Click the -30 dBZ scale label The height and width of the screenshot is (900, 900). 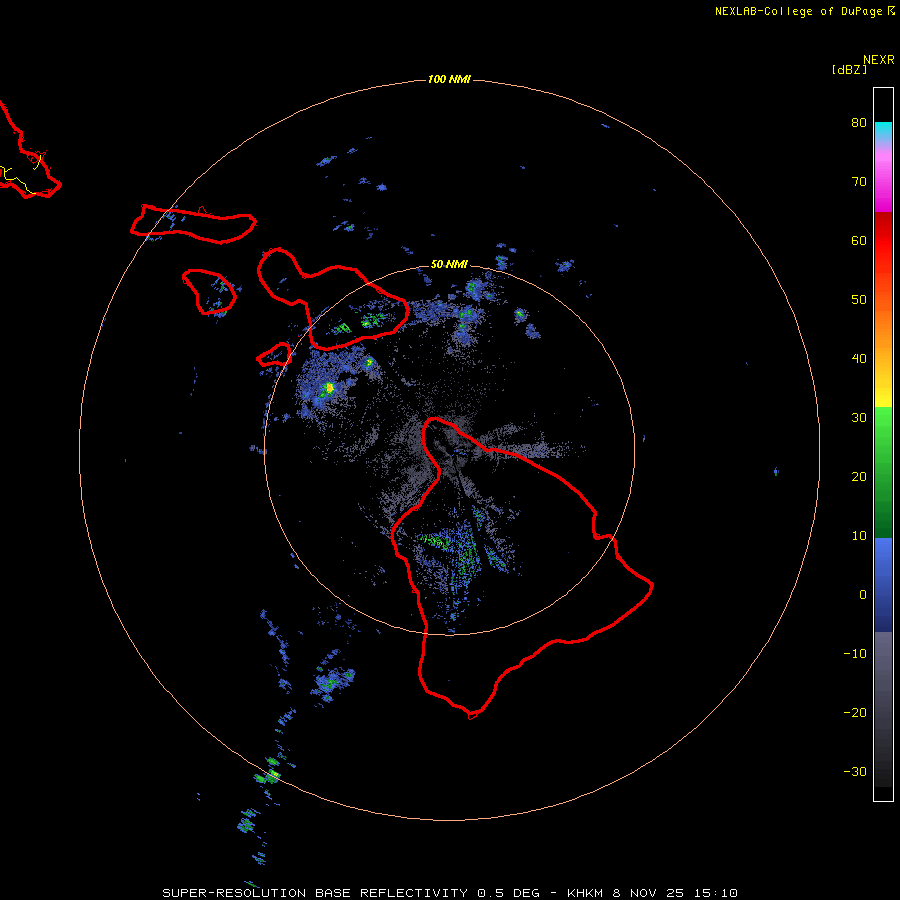(x=855, y=772)
